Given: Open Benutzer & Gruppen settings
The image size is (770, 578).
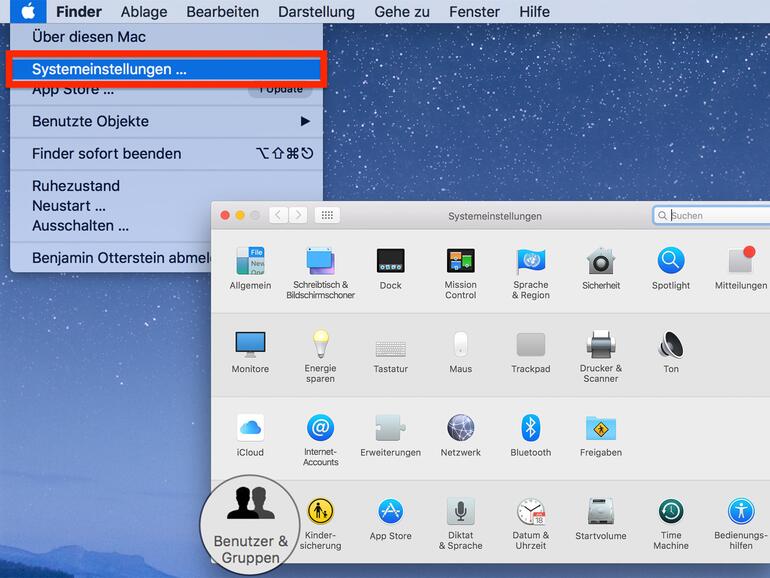Looking at the screenshot, I should 250,525.
